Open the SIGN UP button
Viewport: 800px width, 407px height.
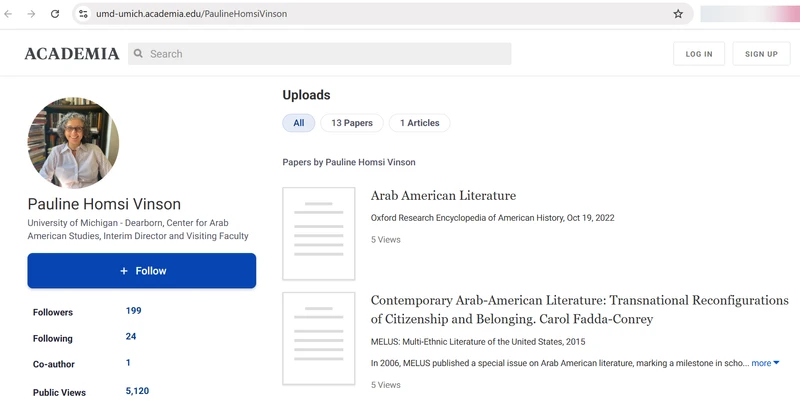tap(761, 54)
